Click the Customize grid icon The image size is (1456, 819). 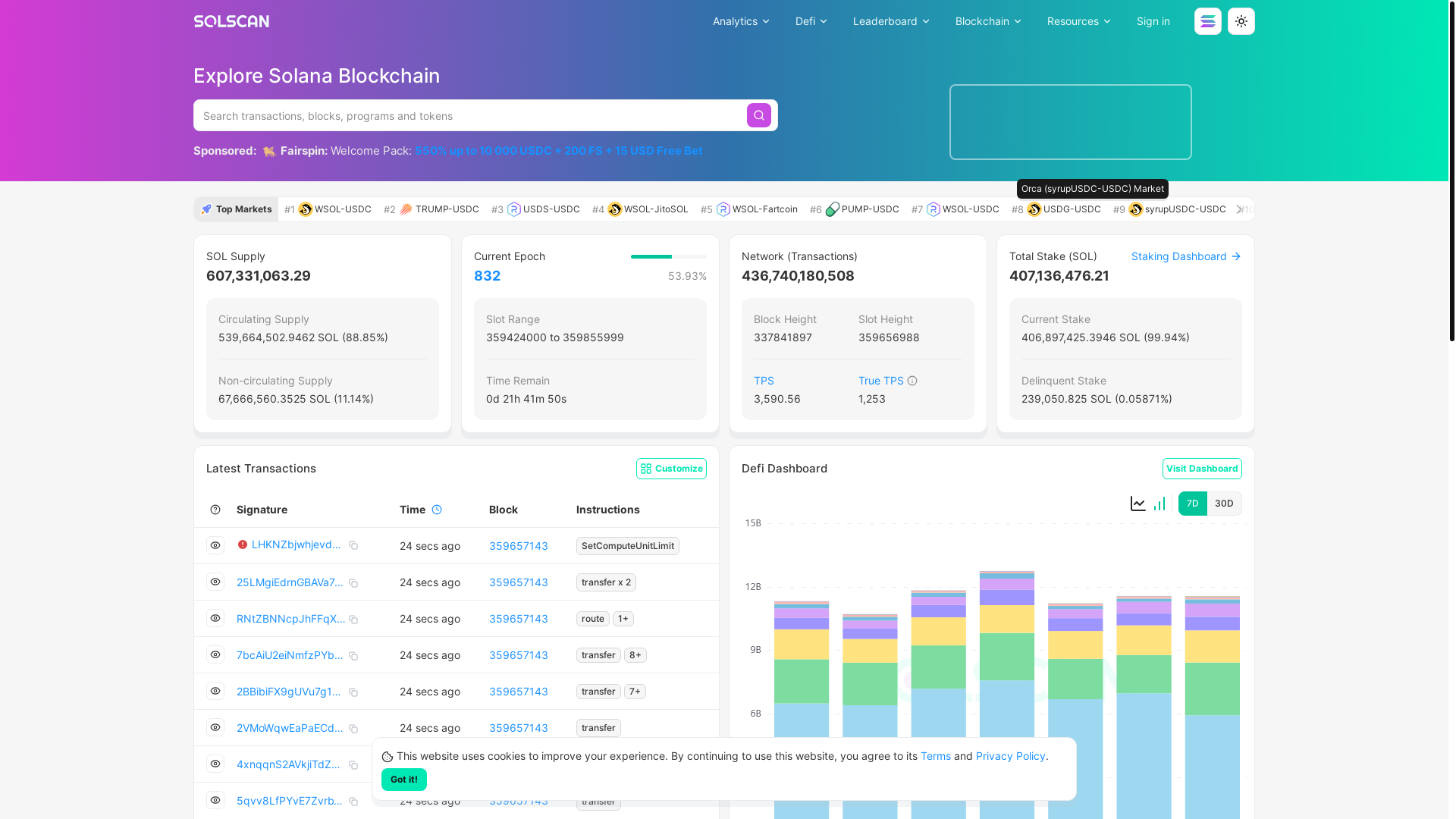(646, 469)
